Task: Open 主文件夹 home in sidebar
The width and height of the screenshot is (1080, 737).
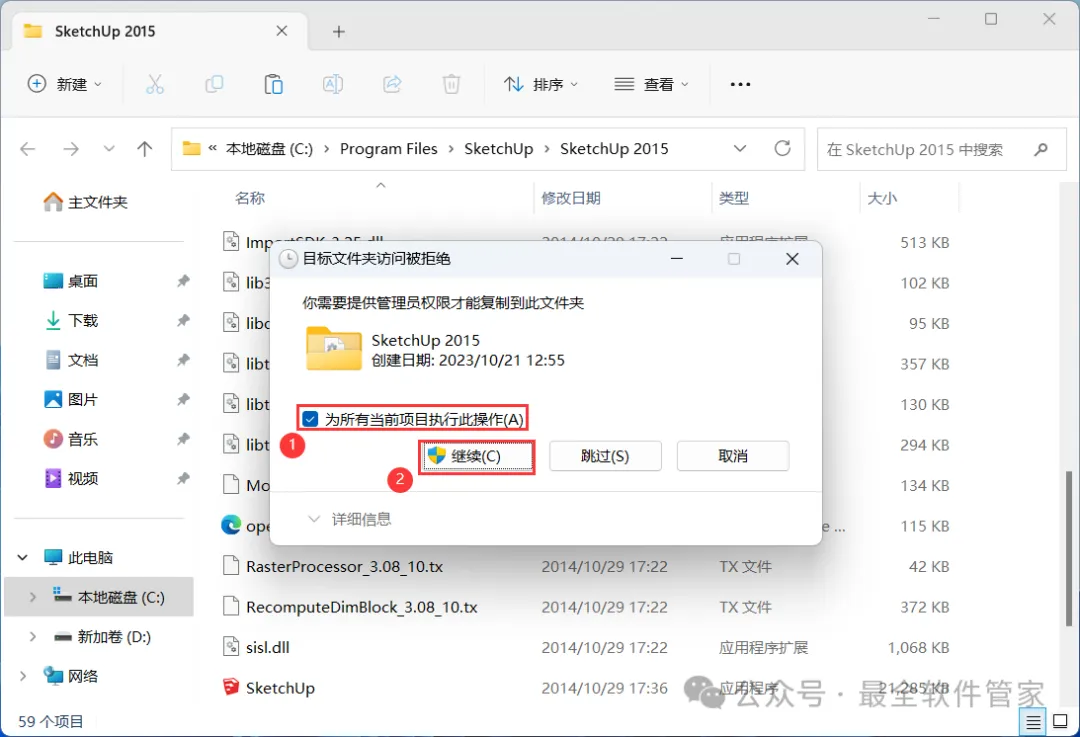Action: coord(85,202)
